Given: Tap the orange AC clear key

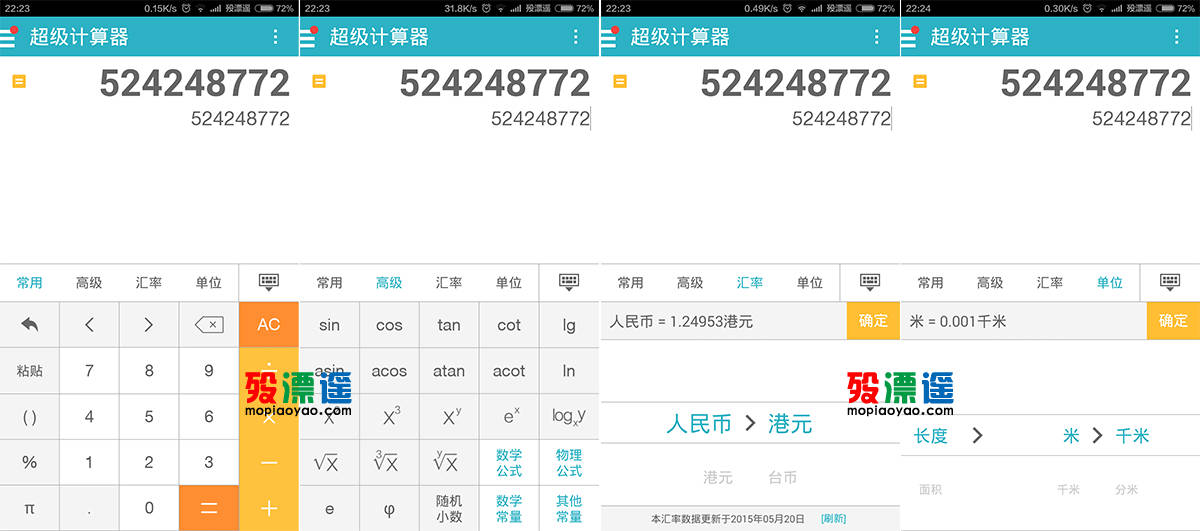Looking at the screenshot, I should 269,324.
